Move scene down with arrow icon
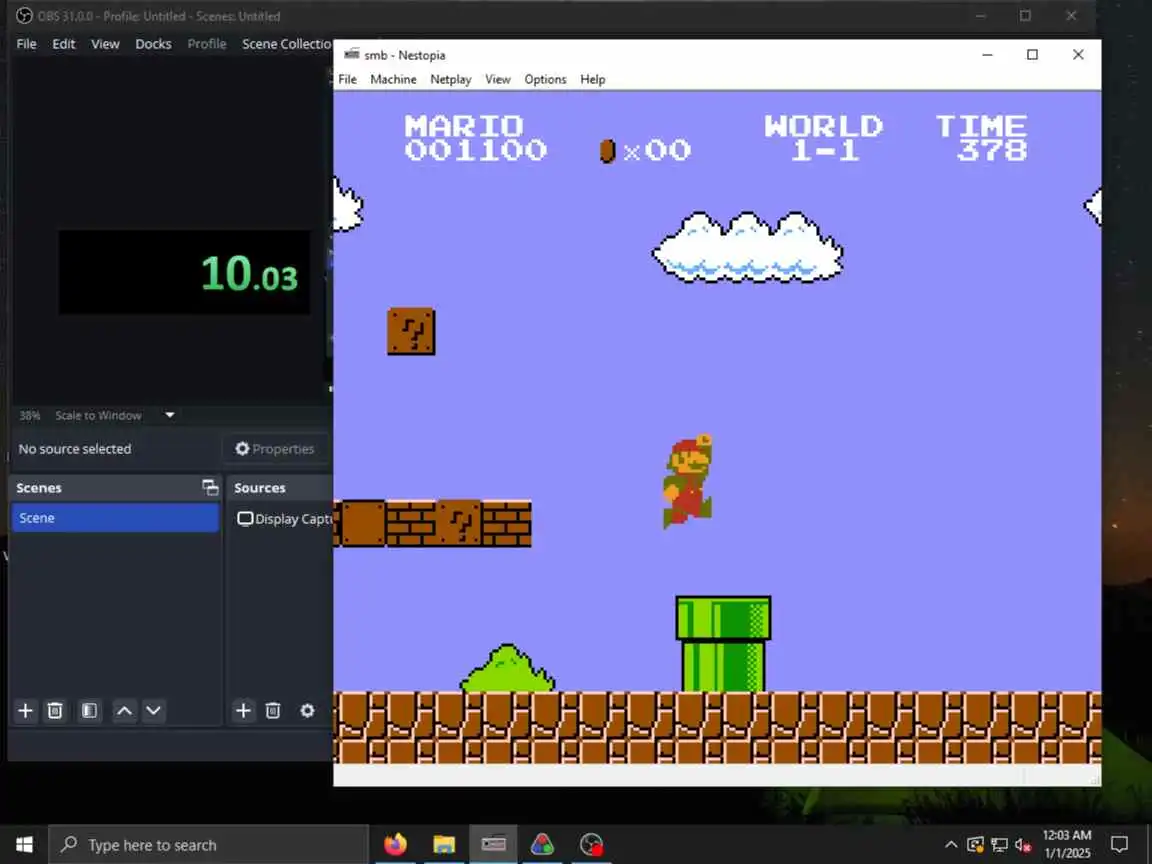This screenshot has height=864, width=1152. point(154,710)
